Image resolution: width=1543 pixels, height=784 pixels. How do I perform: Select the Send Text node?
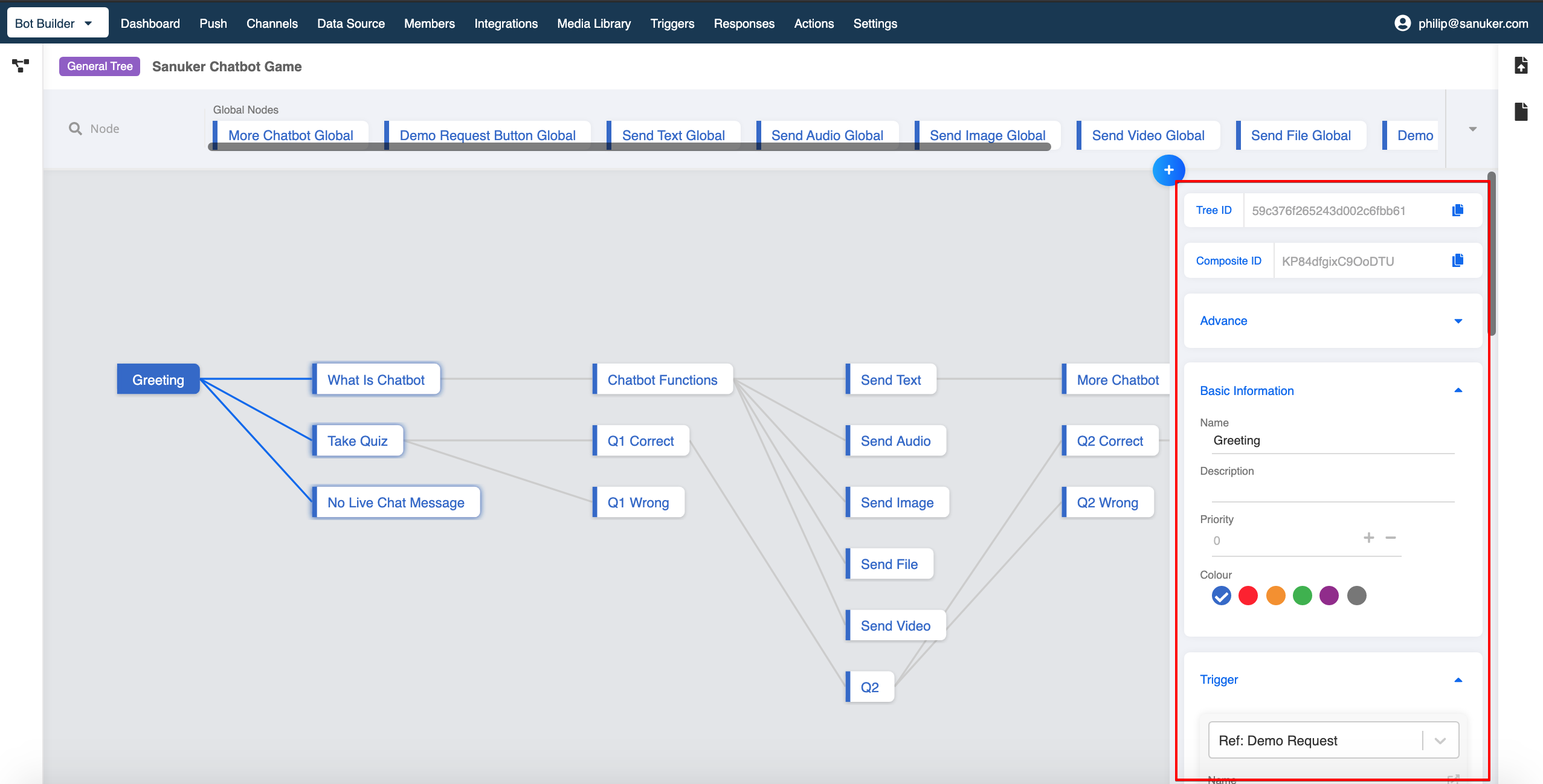click(x=891, y=379)
